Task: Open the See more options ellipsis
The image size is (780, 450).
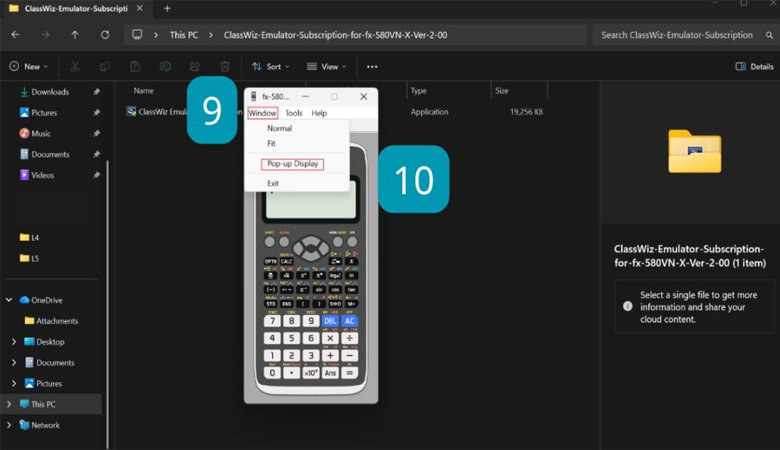Action: 372,66
